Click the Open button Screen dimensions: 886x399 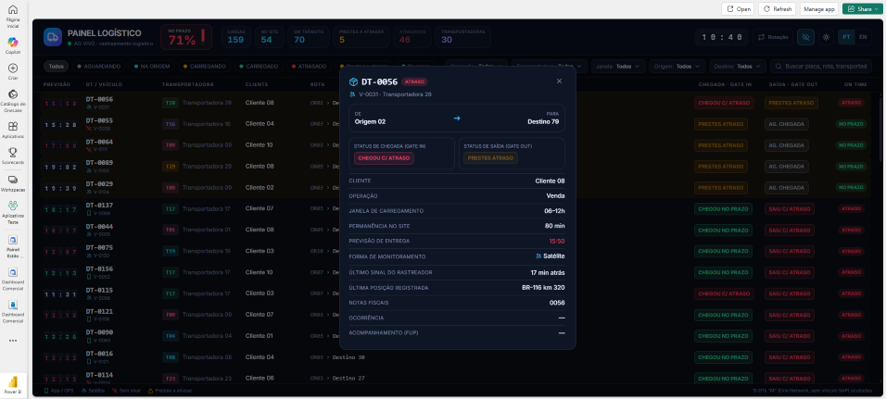click(x=738, y=9)
